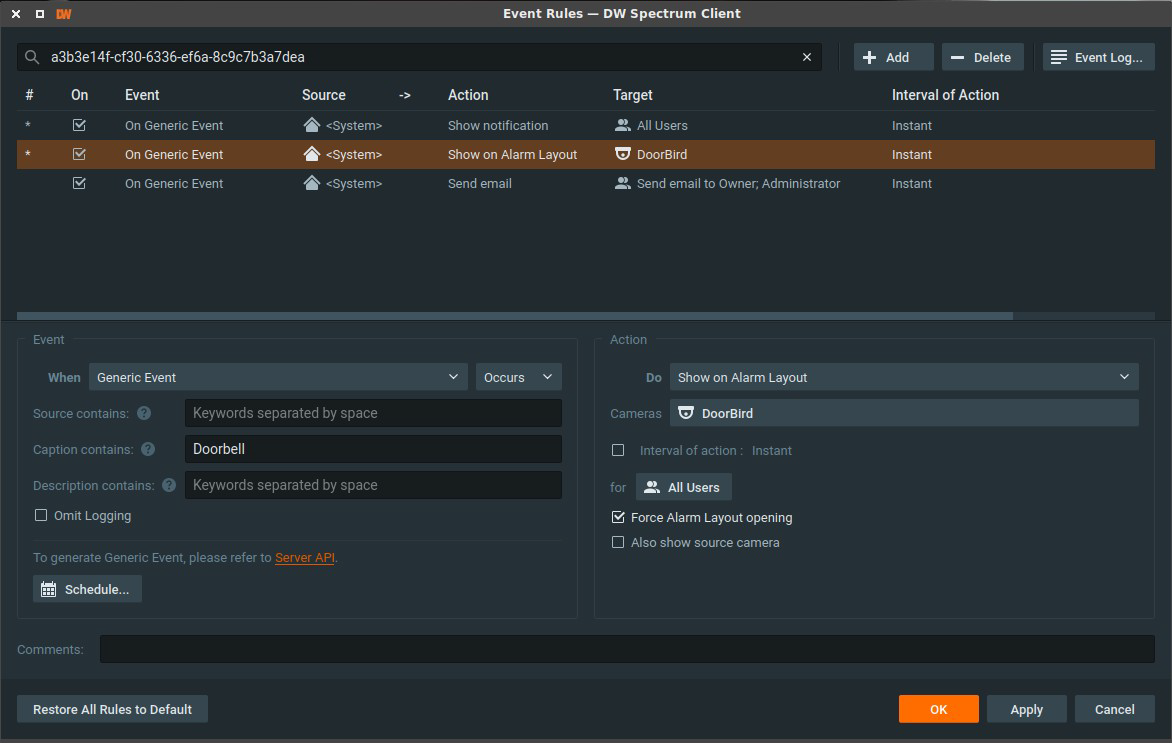Choose users via All Users button
The image size is (1172, 743).
[684, 487]
